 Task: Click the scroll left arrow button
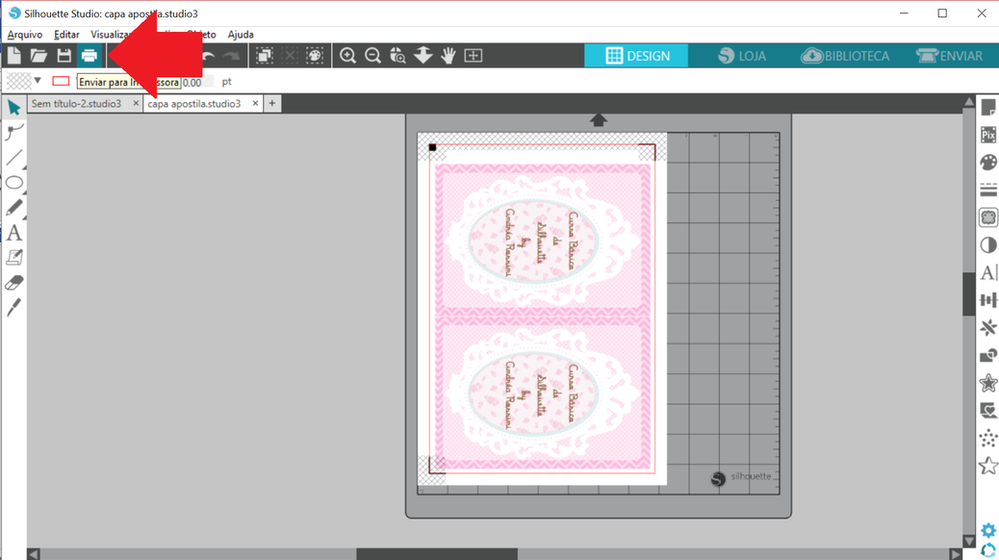[34, 554]
